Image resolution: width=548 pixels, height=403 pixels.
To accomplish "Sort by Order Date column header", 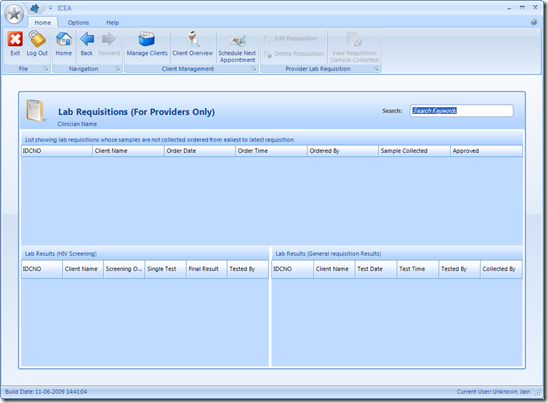I will click(x=200, y=151).
